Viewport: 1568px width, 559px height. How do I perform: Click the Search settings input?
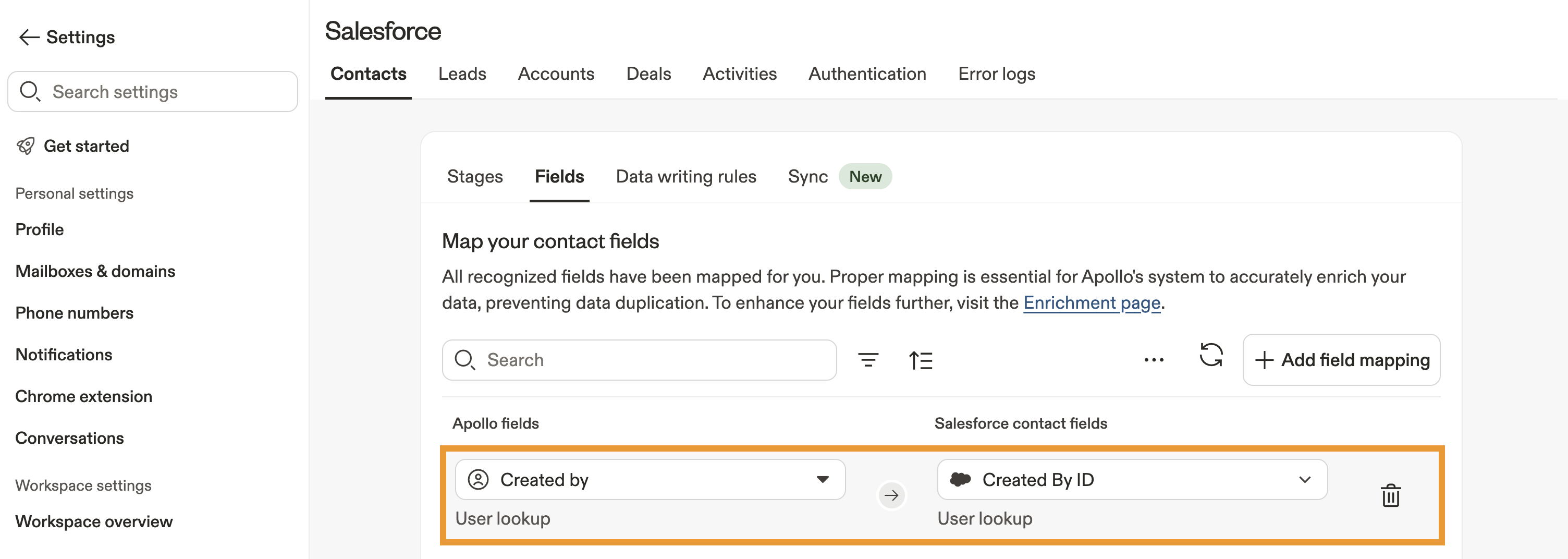(x=152, y=92)
